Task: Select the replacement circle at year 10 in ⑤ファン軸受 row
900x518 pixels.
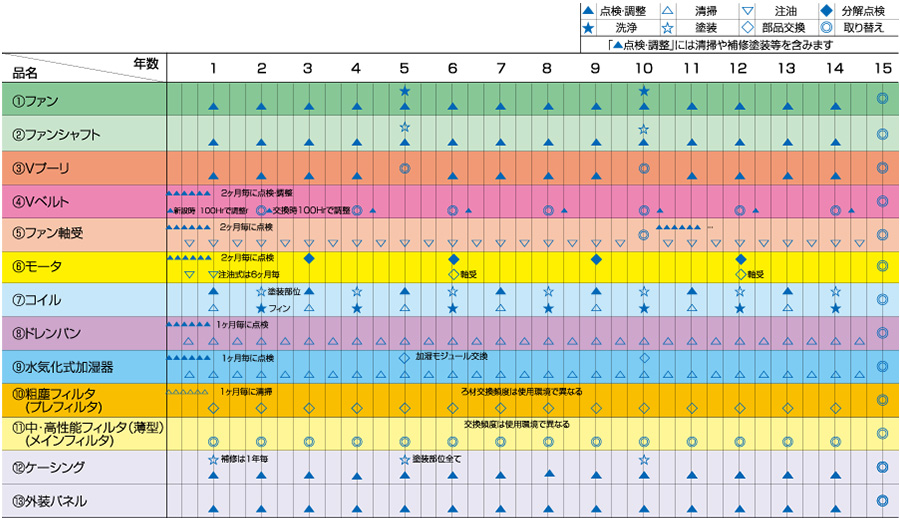Action: pos(644,234)
